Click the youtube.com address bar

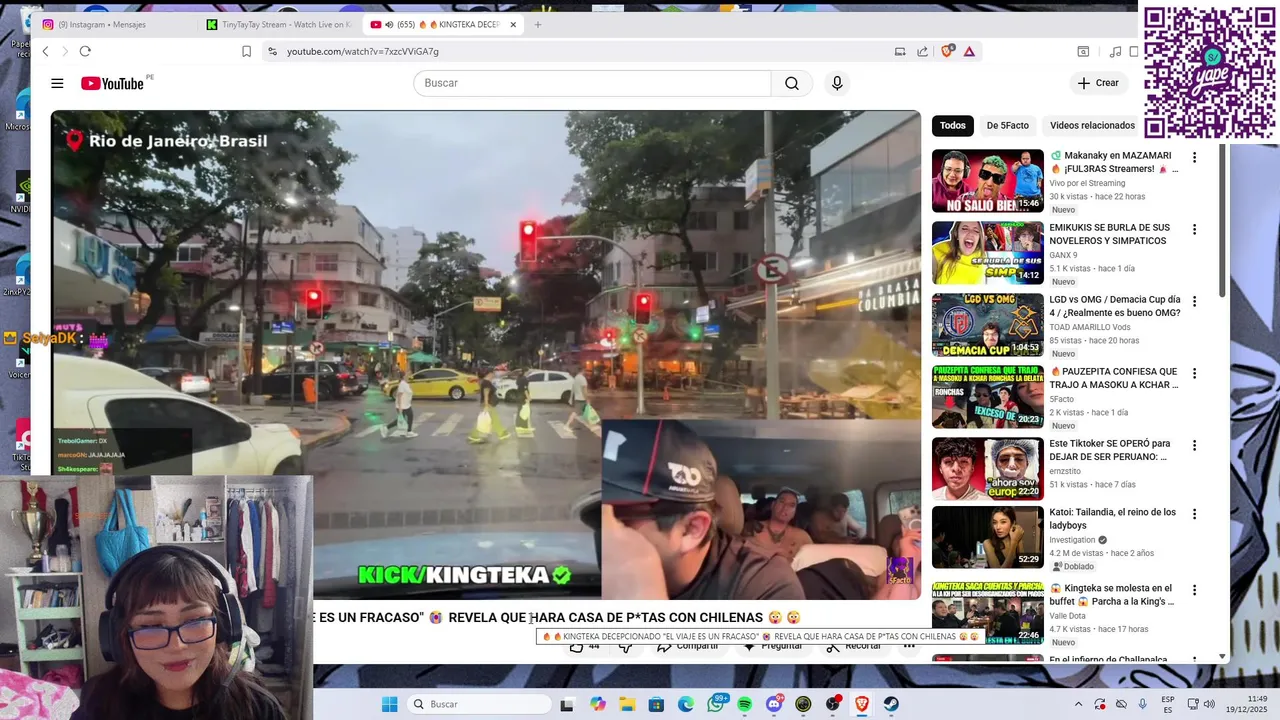[580, 51]
